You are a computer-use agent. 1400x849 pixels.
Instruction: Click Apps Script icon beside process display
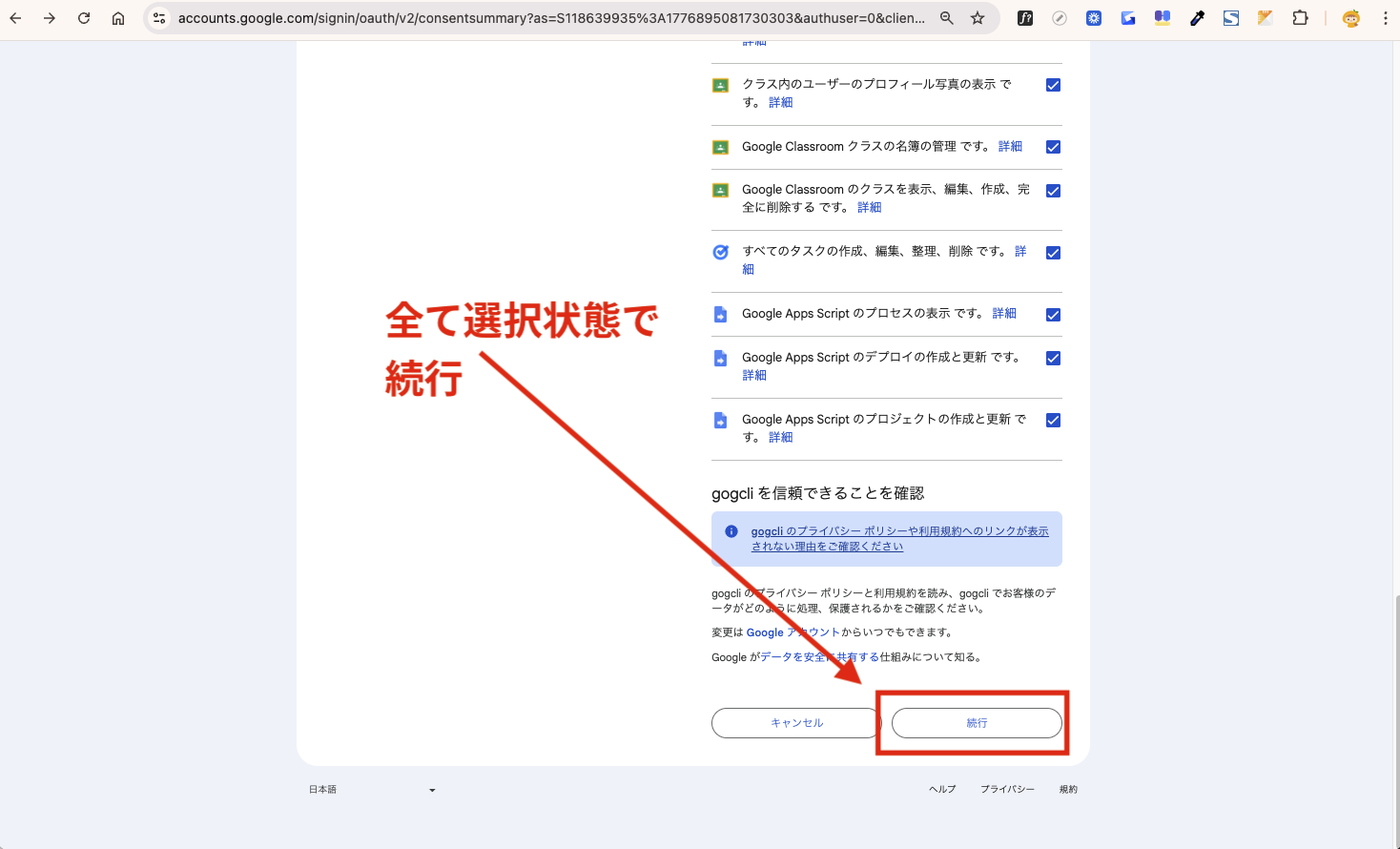721,314
